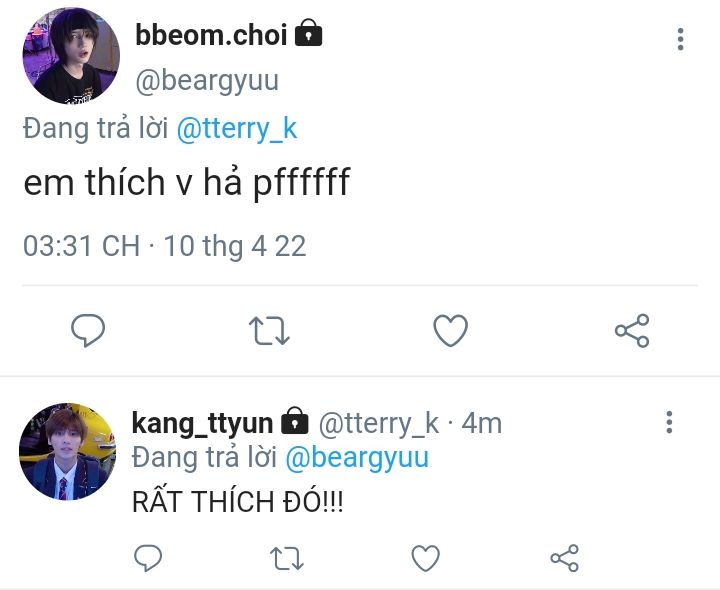Open more options on kang_ttyun's reply

[x=669, y=422]
